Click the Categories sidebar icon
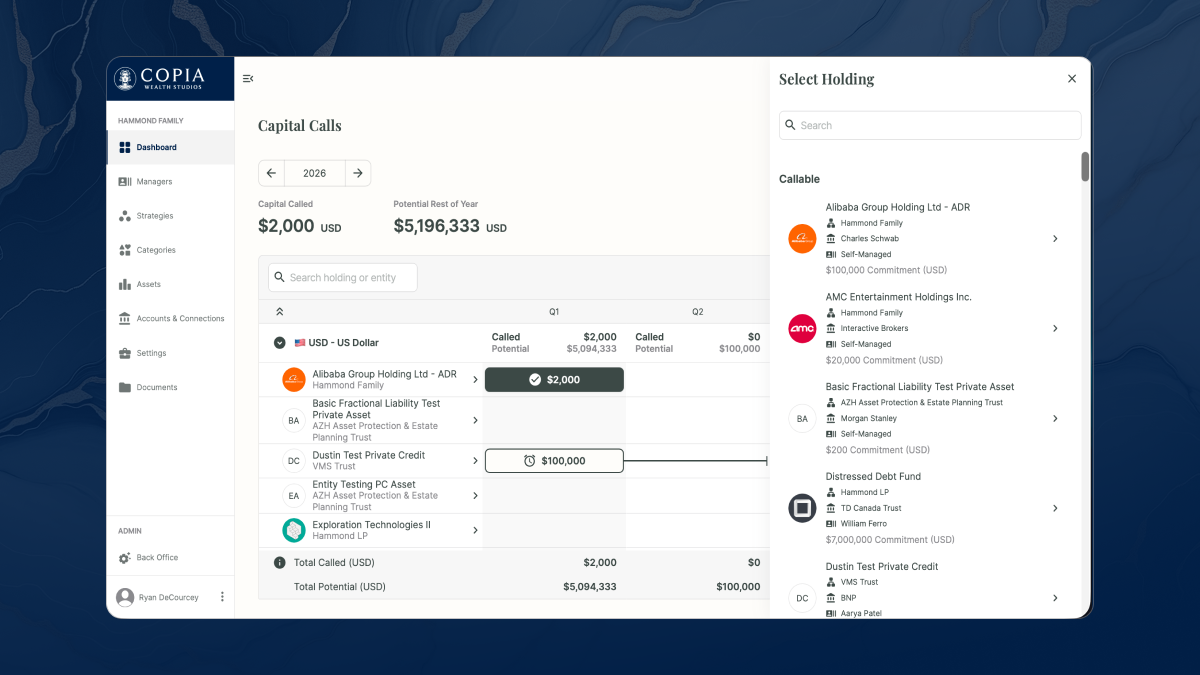The image size is (1200, 675). click(x=125, y=250)
